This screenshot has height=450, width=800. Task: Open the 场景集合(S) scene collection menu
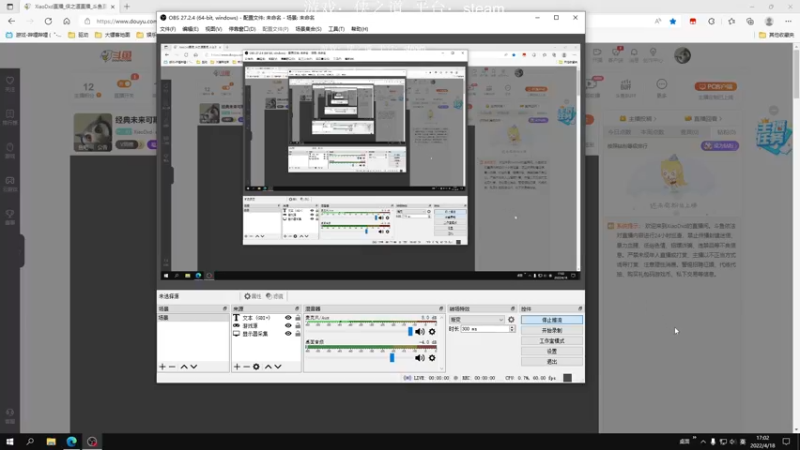(x=308, y=29)
